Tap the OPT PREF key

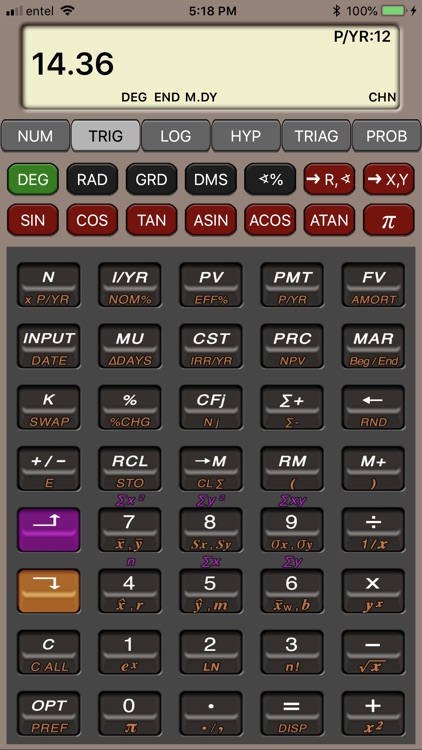(x=48, y=713)
